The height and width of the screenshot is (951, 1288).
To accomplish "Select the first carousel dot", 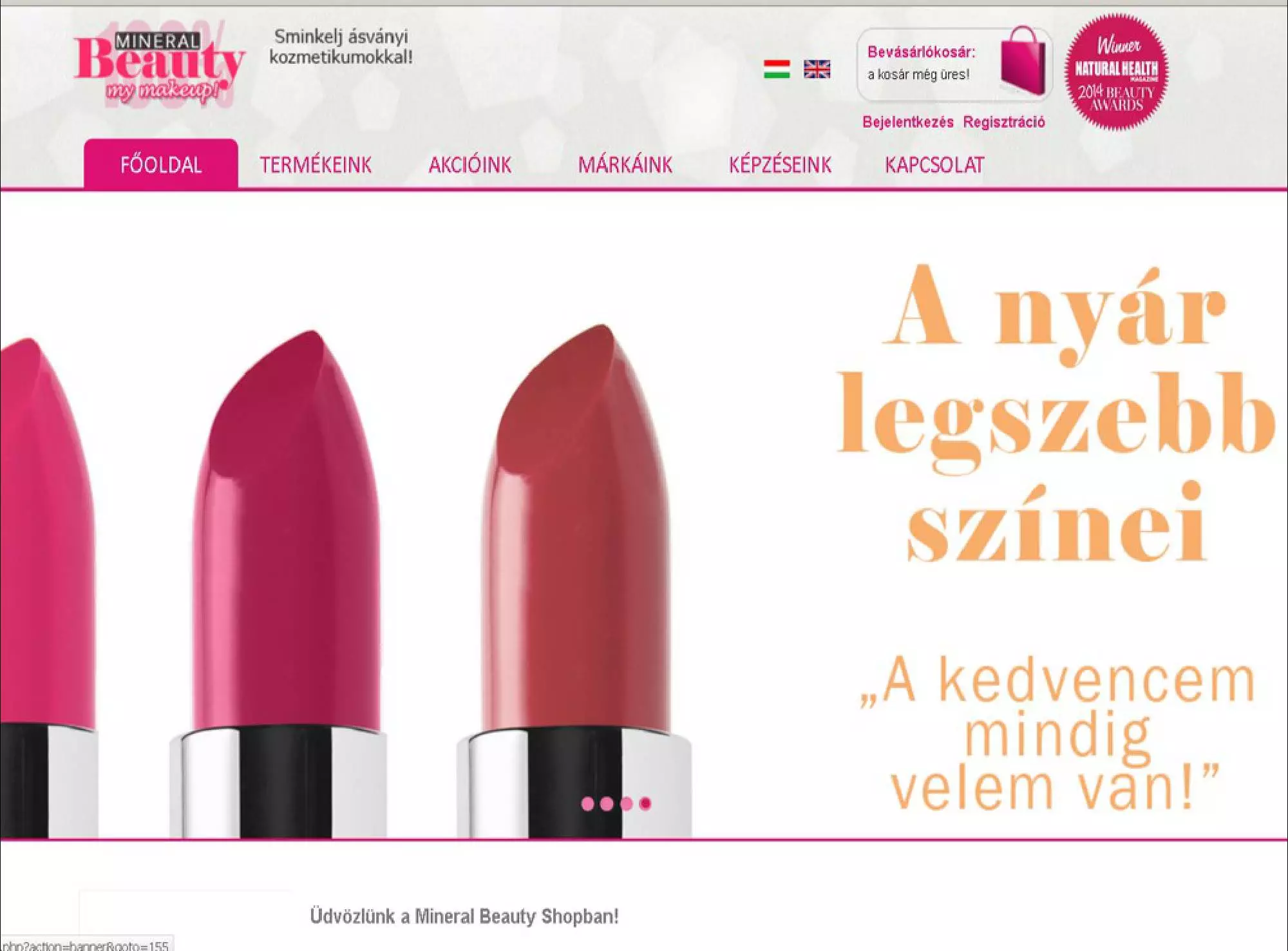I will 587,803.
